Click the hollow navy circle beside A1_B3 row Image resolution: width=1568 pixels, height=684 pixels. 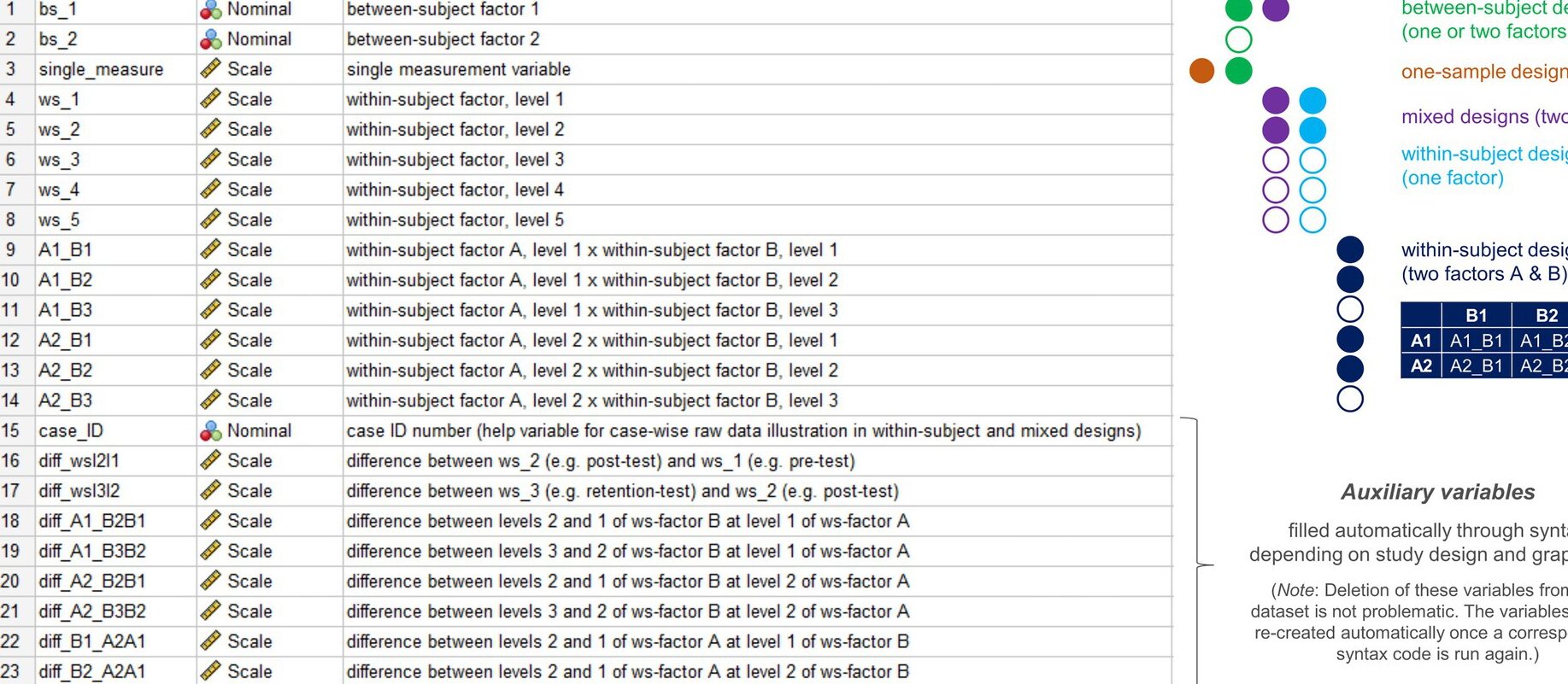1349,309
